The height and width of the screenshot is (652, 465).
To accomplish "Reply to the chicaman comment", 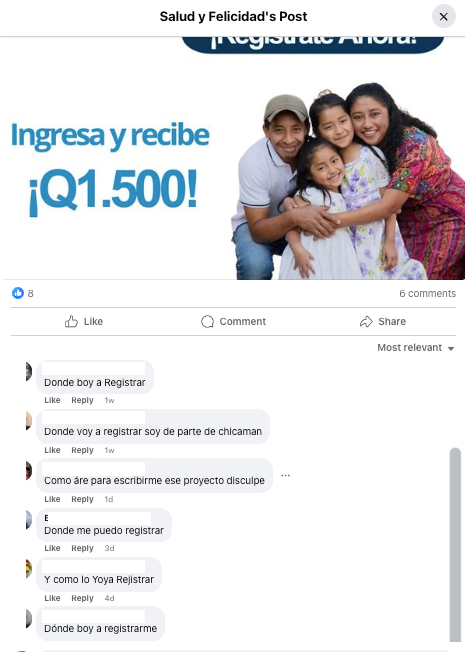I will point(82,450).
